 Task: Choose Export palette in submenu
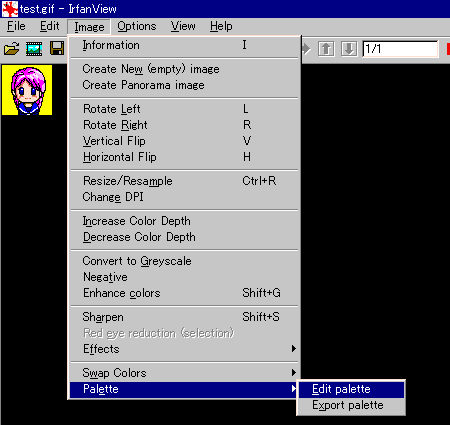pyautogui.click(x=351, y=405)
